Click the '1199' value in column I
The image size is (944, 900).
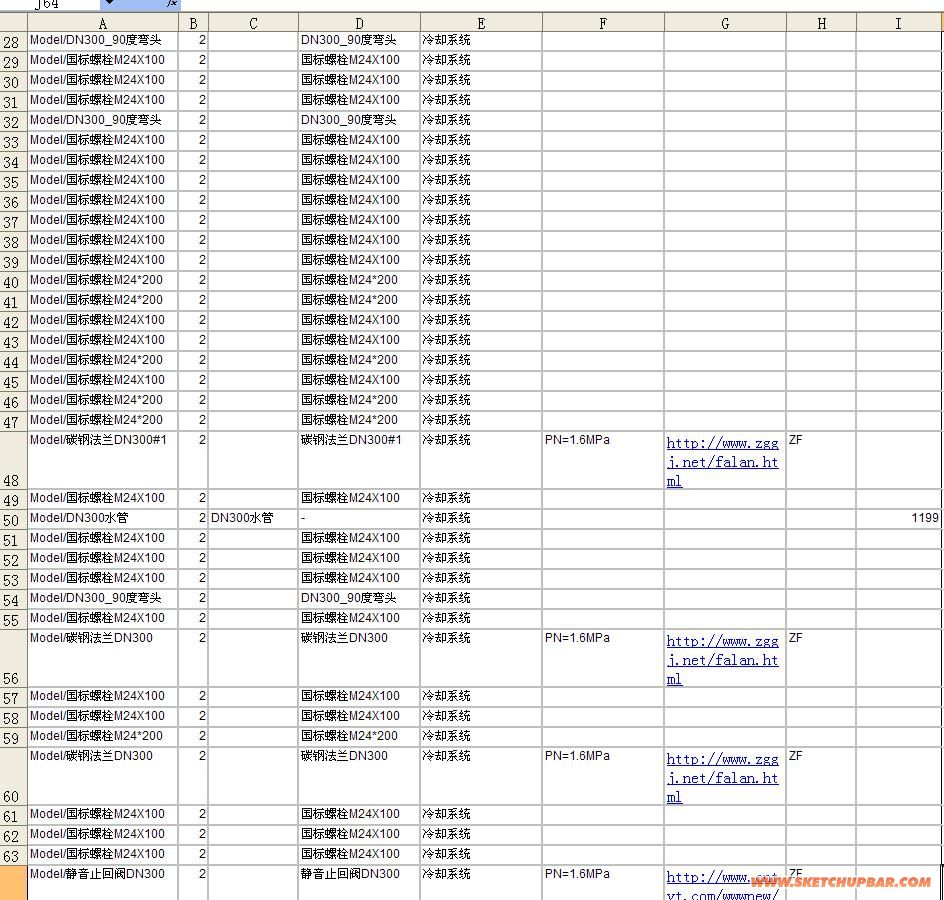(x=925, y=518)
